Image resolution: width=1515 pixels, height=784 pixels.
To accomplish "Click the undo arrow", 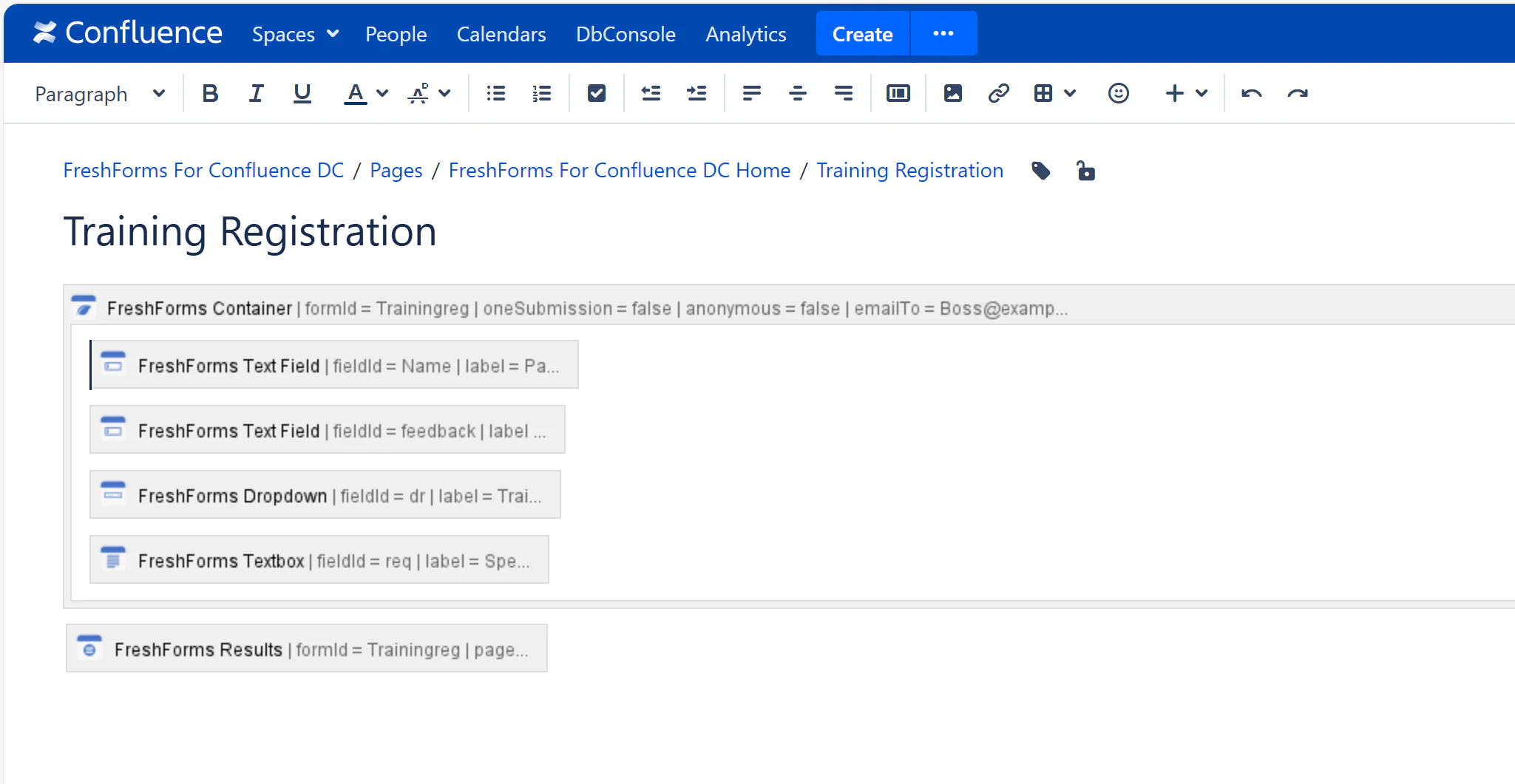I will point(1251,93).
